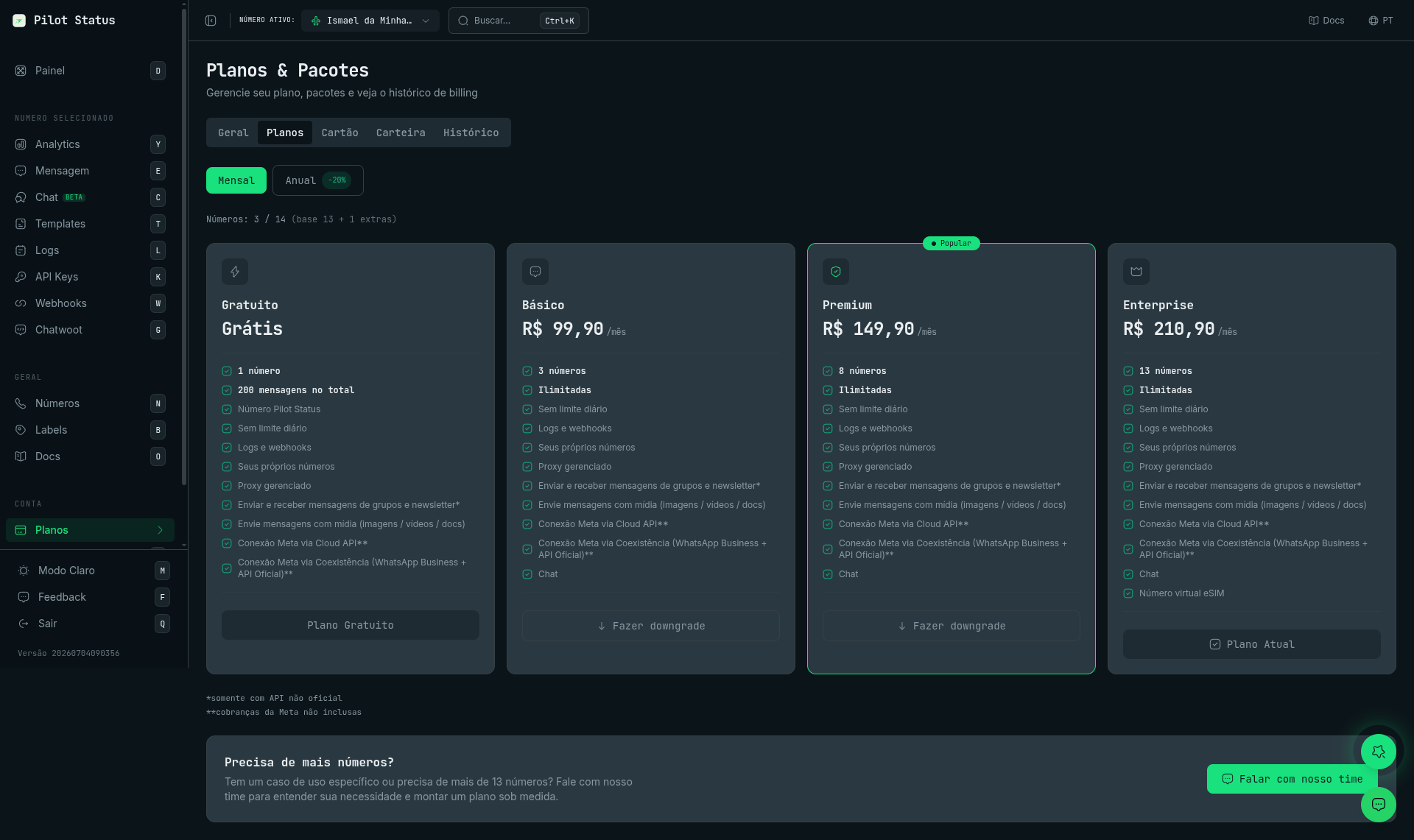Open the Número Ativo selector dropdown
Screen dimensions: 1414x840
click(370, 21)
